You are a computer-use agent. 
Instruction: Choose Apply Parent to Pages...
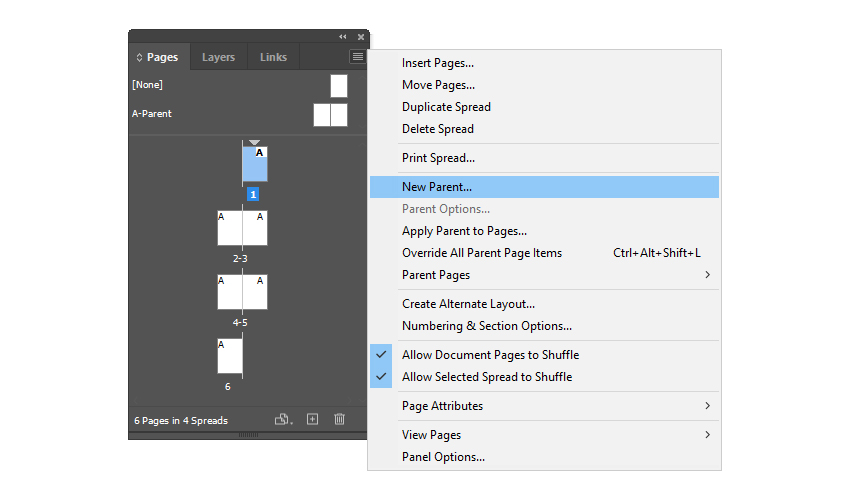pos(544,231)
